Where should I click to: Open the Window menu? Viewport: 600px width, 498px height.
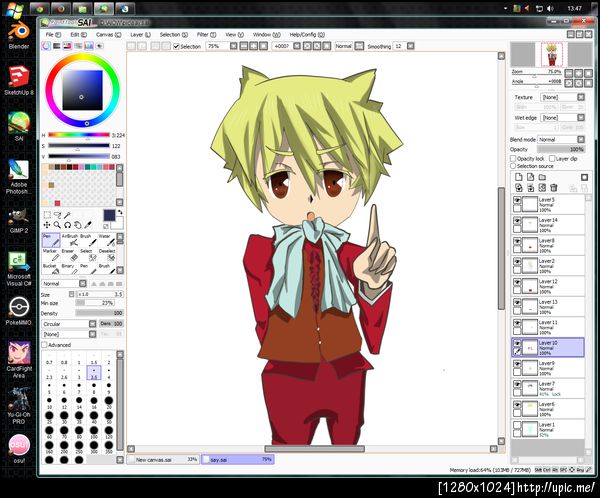pos(267,34)
